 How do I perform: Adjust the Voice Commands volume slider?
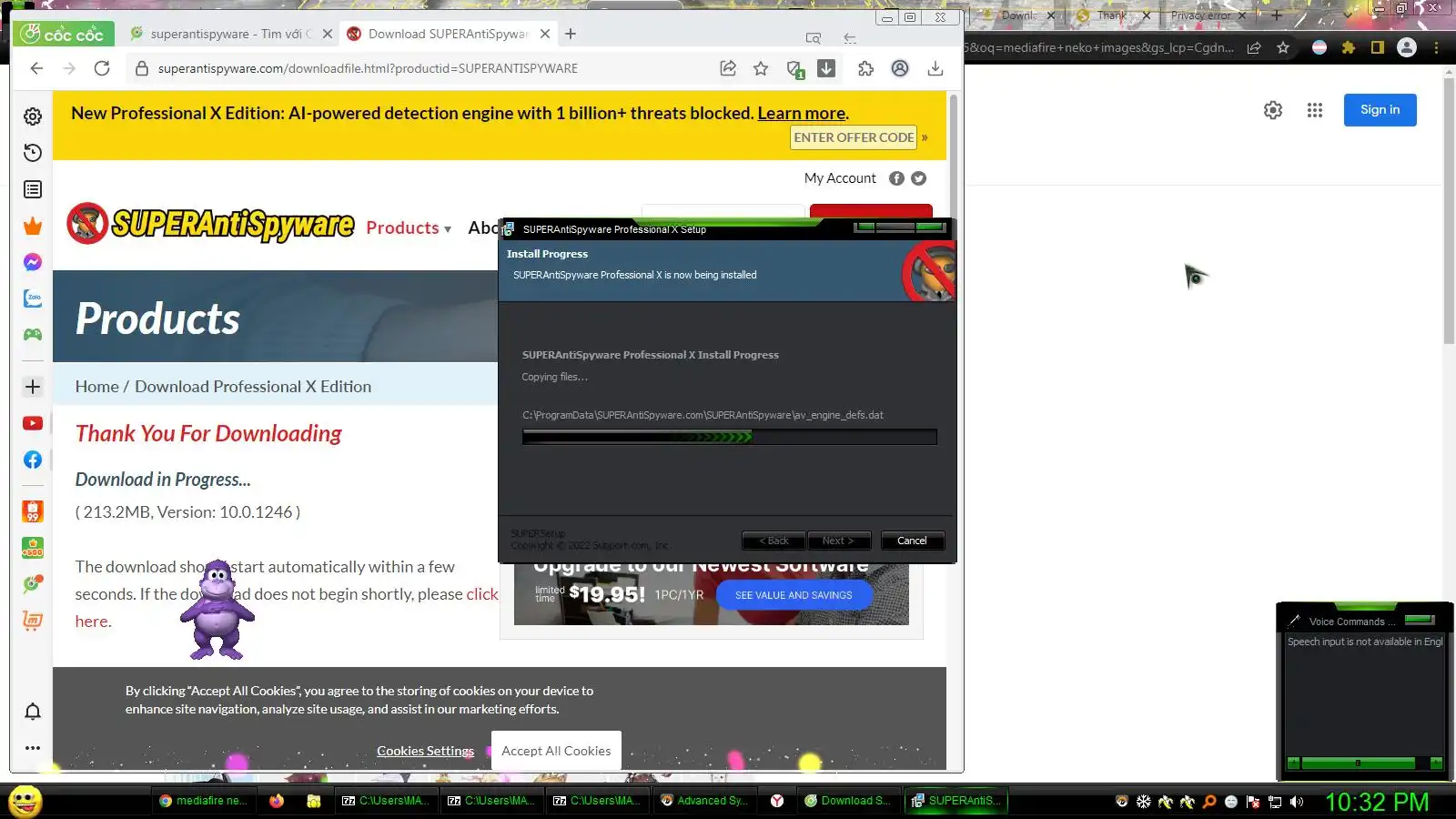[x=1358, y=763]
